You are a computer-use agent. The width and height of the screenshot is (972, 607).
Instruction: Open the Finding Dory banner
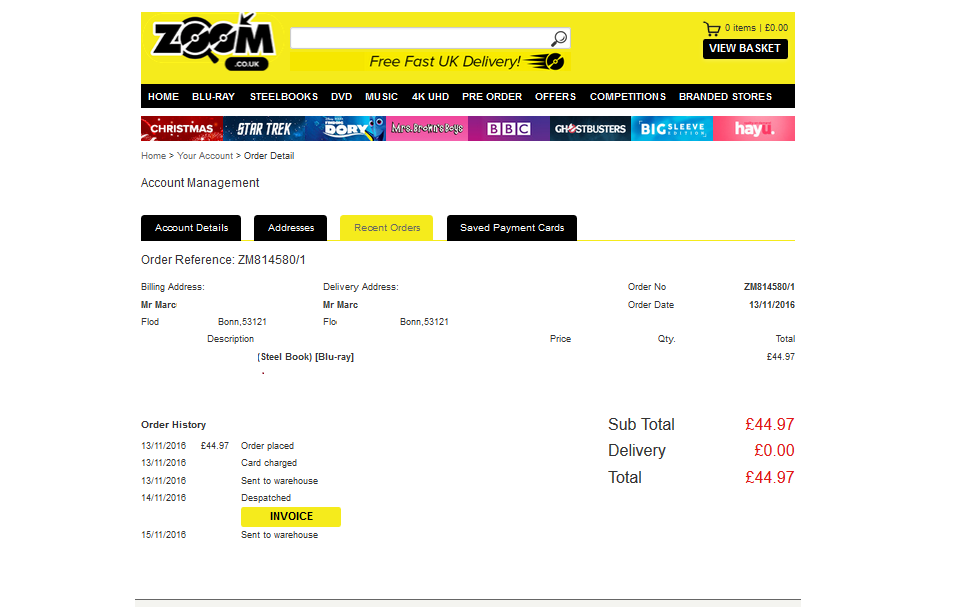(x=345, y=129)
